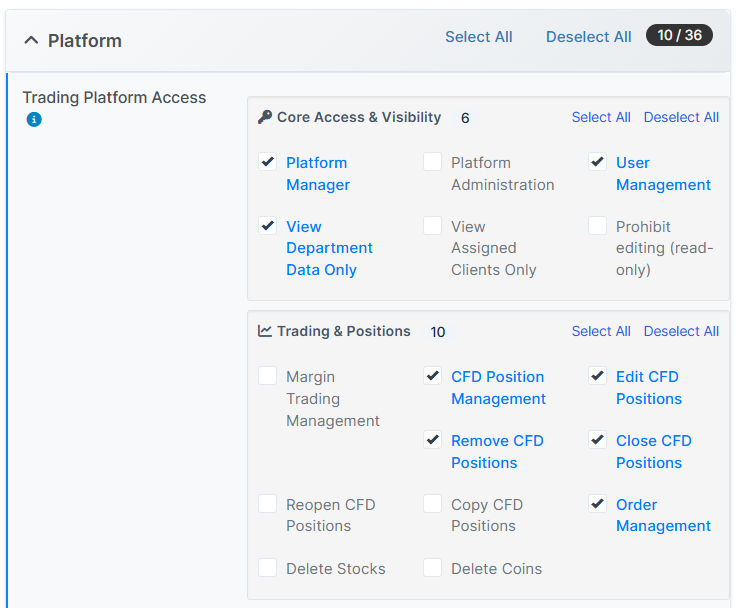Screen dimensions: 741x608
Task: Enable the Copy CFD Positions option
Action: (x=432, y=504)
